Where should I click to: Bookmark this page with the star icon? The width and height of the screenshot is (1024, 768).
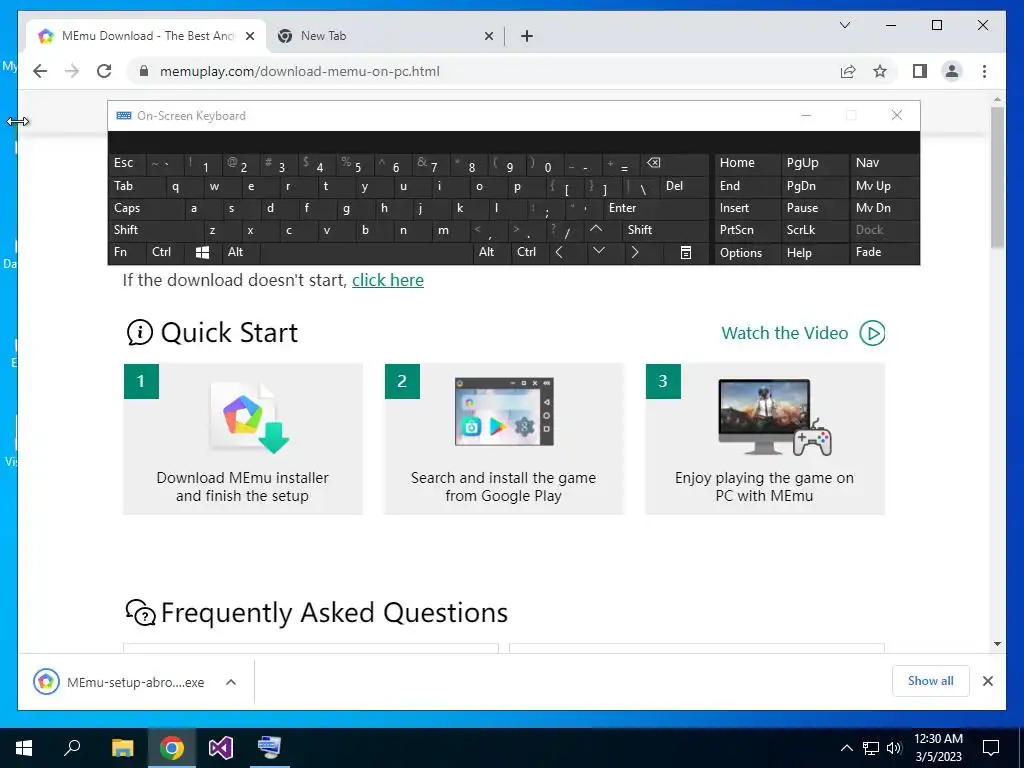pyautogui.click(x=880, y=71)
